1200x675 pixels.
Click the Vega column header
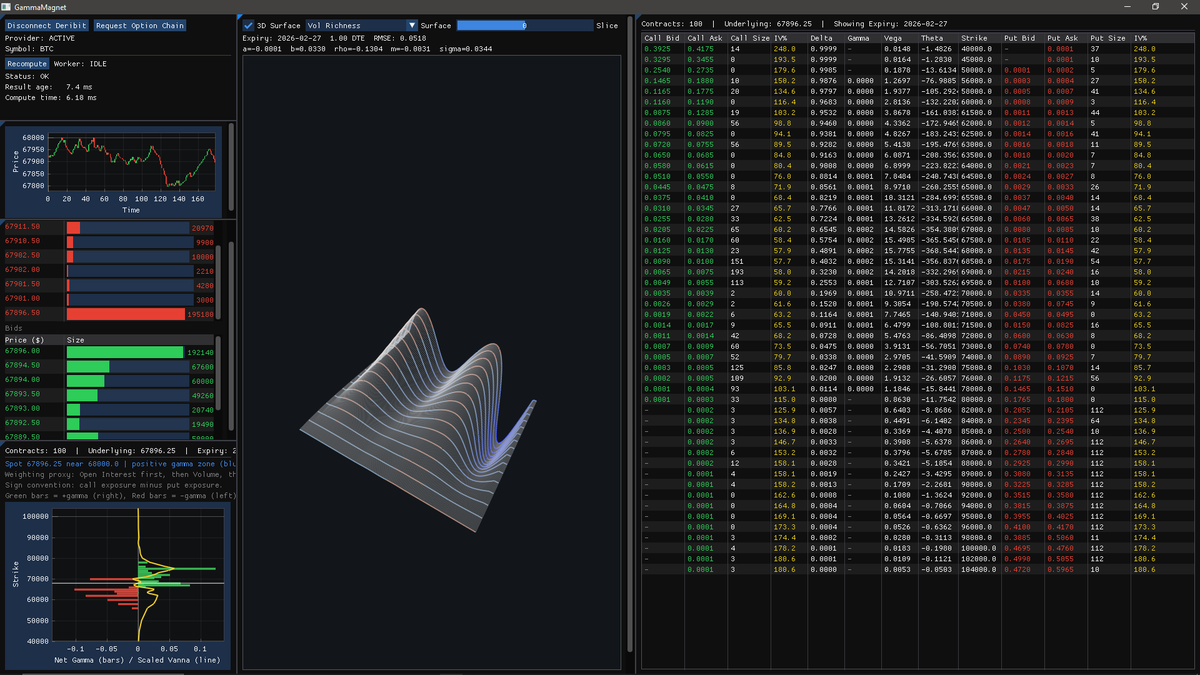pos(901,37)
